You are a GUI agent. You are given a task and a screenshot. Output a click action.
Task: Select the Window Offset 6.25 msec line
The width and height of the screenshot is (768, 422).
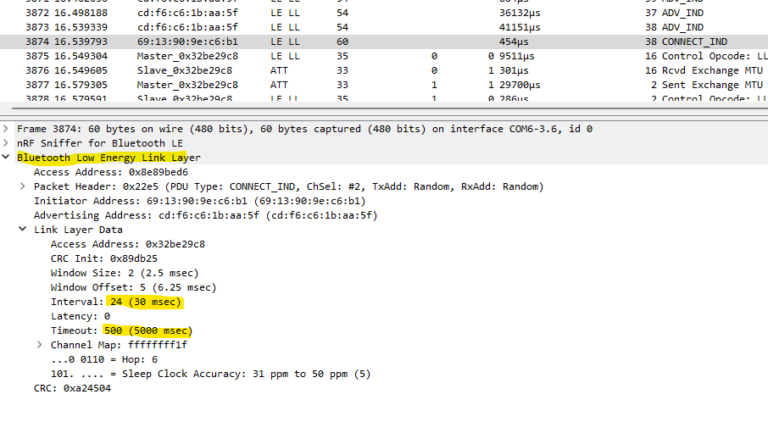(128, 287)
